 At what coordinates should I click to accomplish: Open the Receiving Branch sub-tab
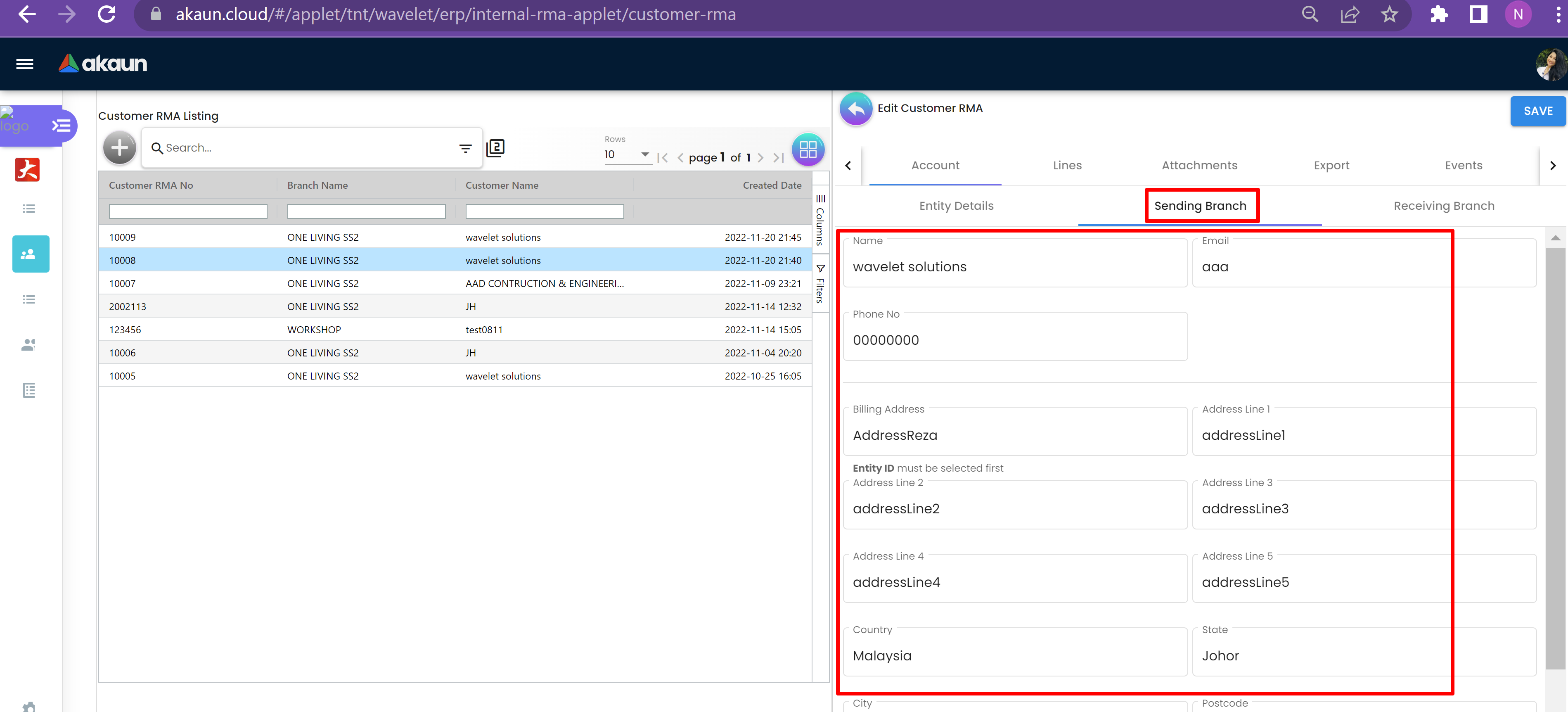tap(1443, 206)
